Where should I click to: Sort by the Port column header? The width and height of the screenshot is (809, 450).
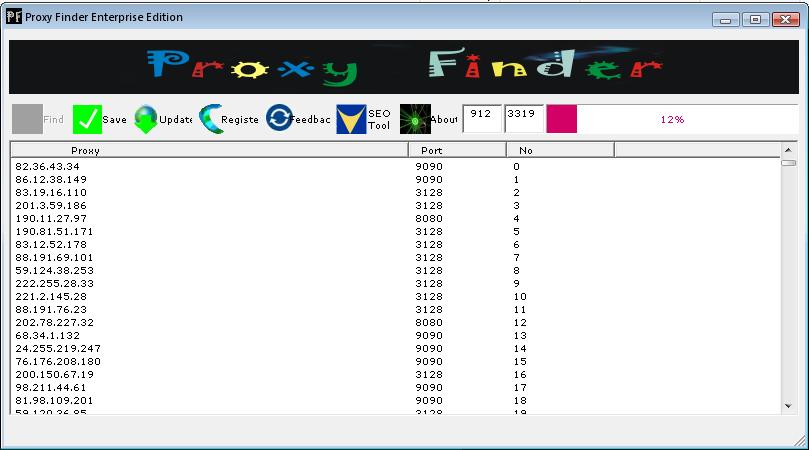(457, 150)
